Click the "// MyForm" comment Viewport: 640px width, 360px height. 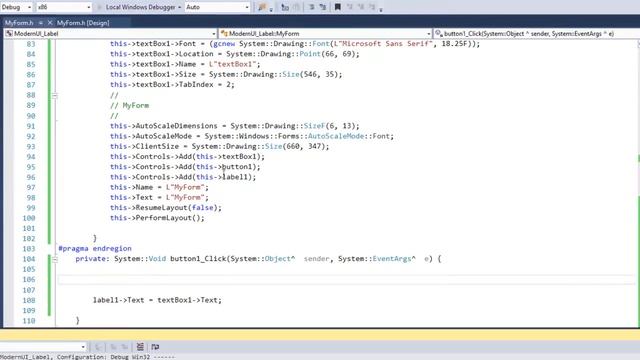click(129, 105)
